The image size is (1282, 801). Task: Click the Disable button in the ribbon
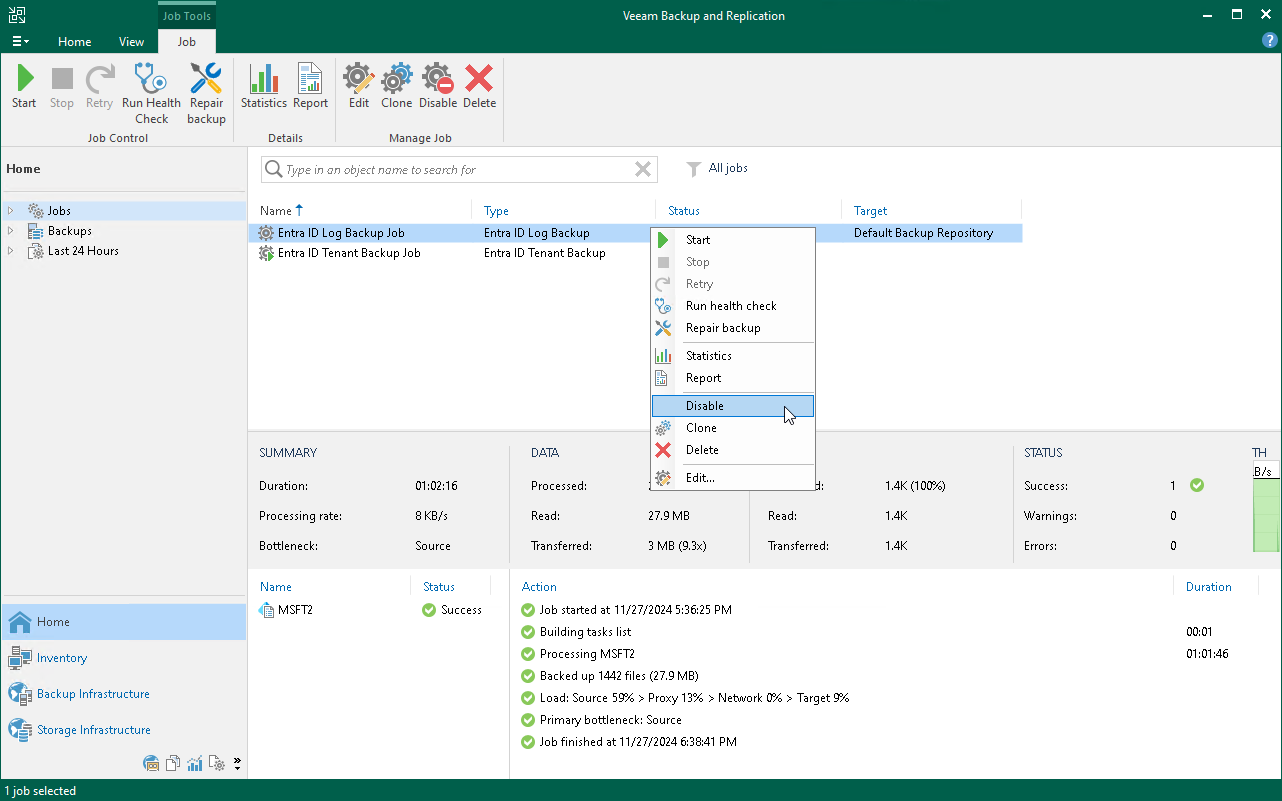438,86
